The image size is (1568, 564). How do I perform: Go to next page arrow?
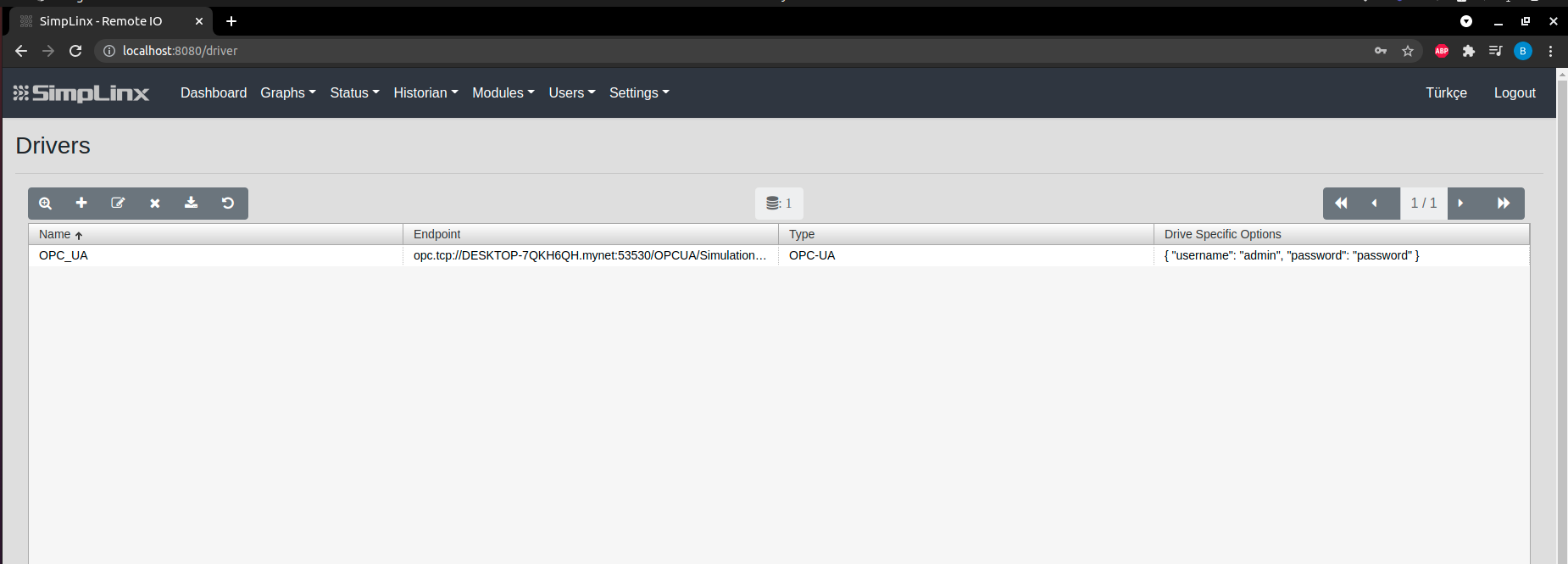(x=1460, y=204)
